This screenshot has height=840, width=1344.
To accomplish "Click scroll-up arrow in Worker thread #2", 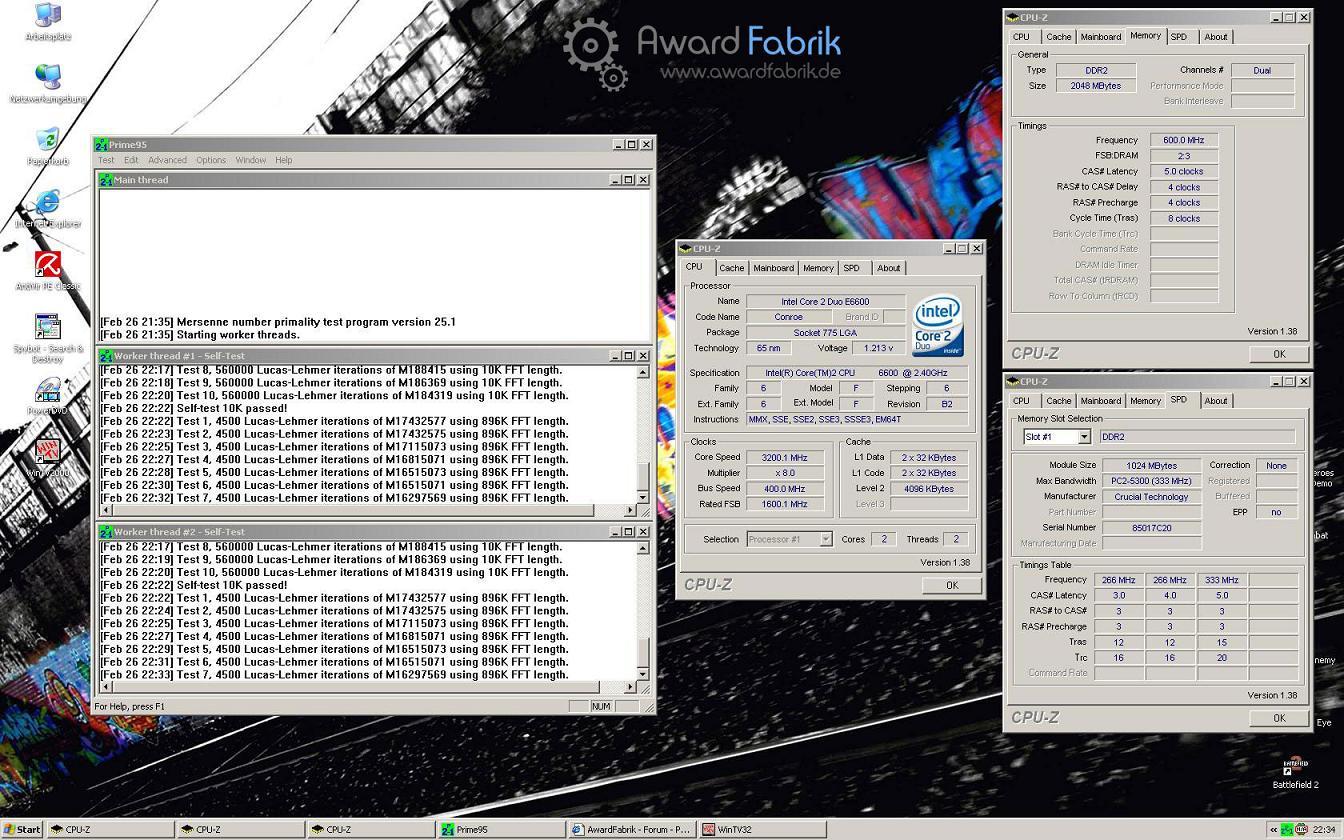I will (x=642, y=548).
